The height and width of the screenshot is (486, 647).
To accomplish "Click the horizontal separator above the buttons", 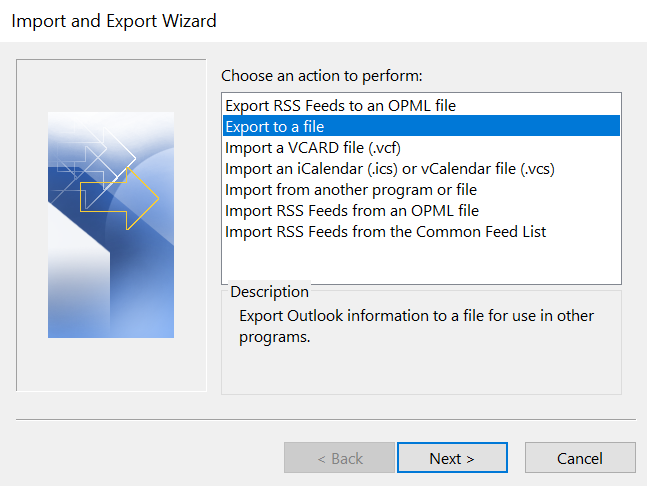I will [x=325, y=419].
